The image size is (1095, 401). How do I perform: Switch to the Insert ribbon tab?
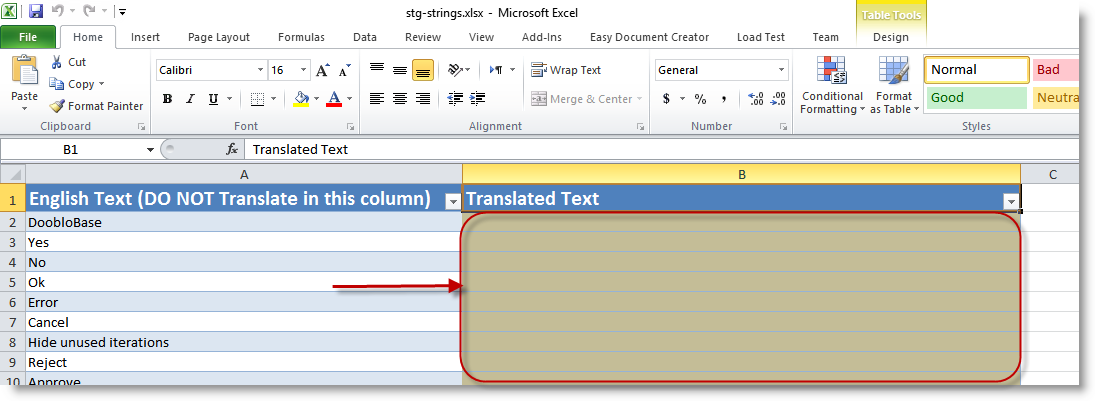click(x=145, y=37)
